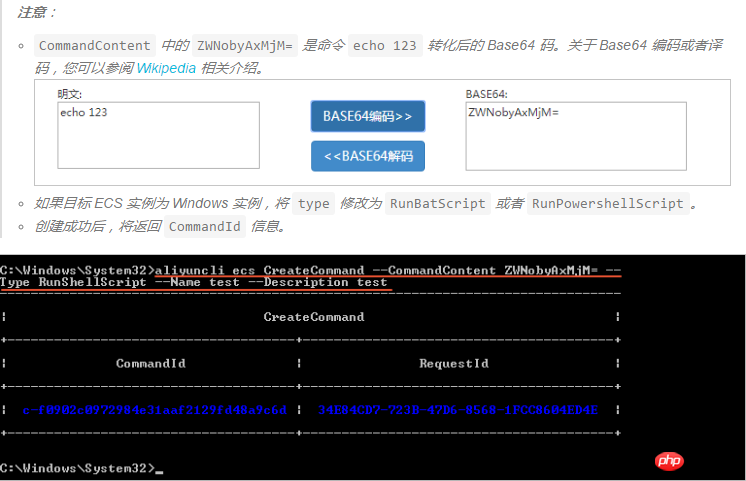Focus the BASE64 output text area
This screenshot has width=746, height=481.
tap(576, 136)
